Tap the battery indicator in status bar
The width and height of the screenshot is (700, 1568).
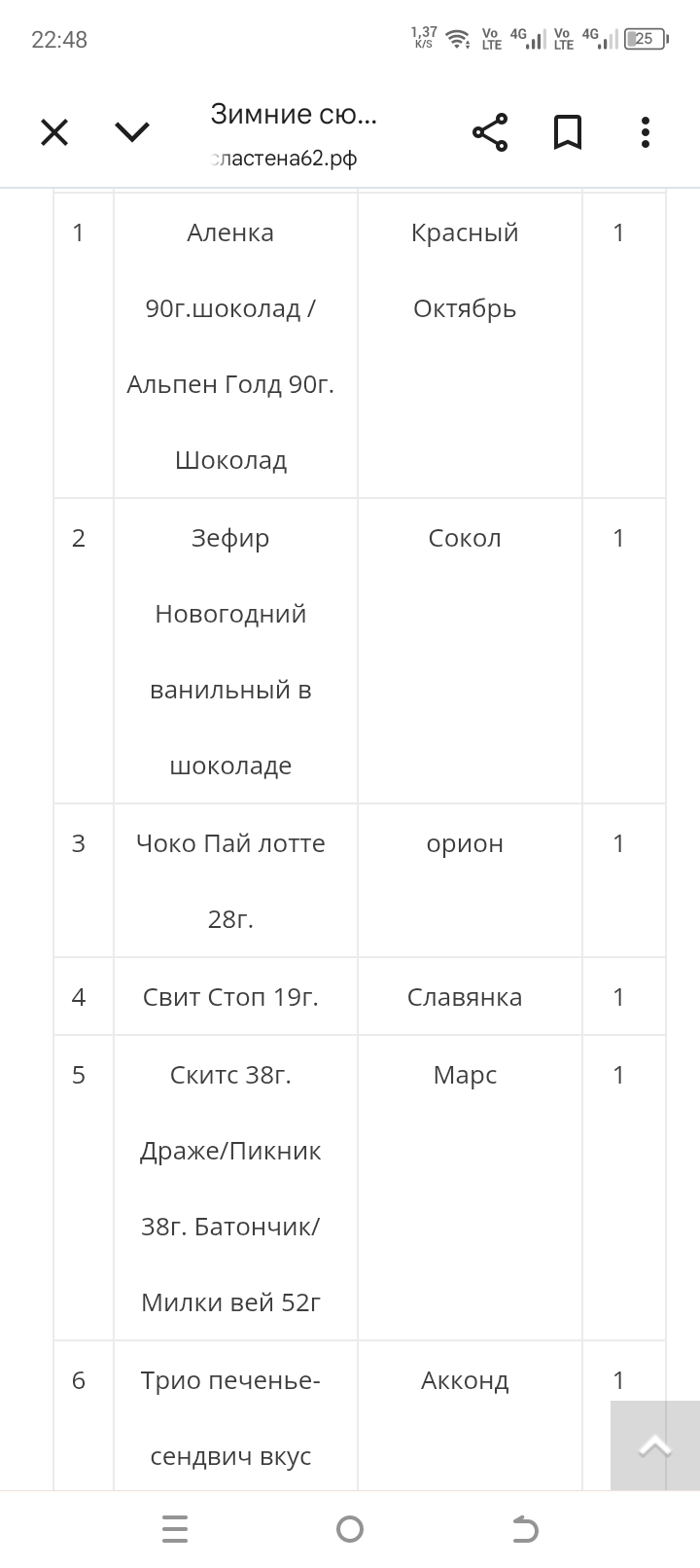tap(646, 39)
